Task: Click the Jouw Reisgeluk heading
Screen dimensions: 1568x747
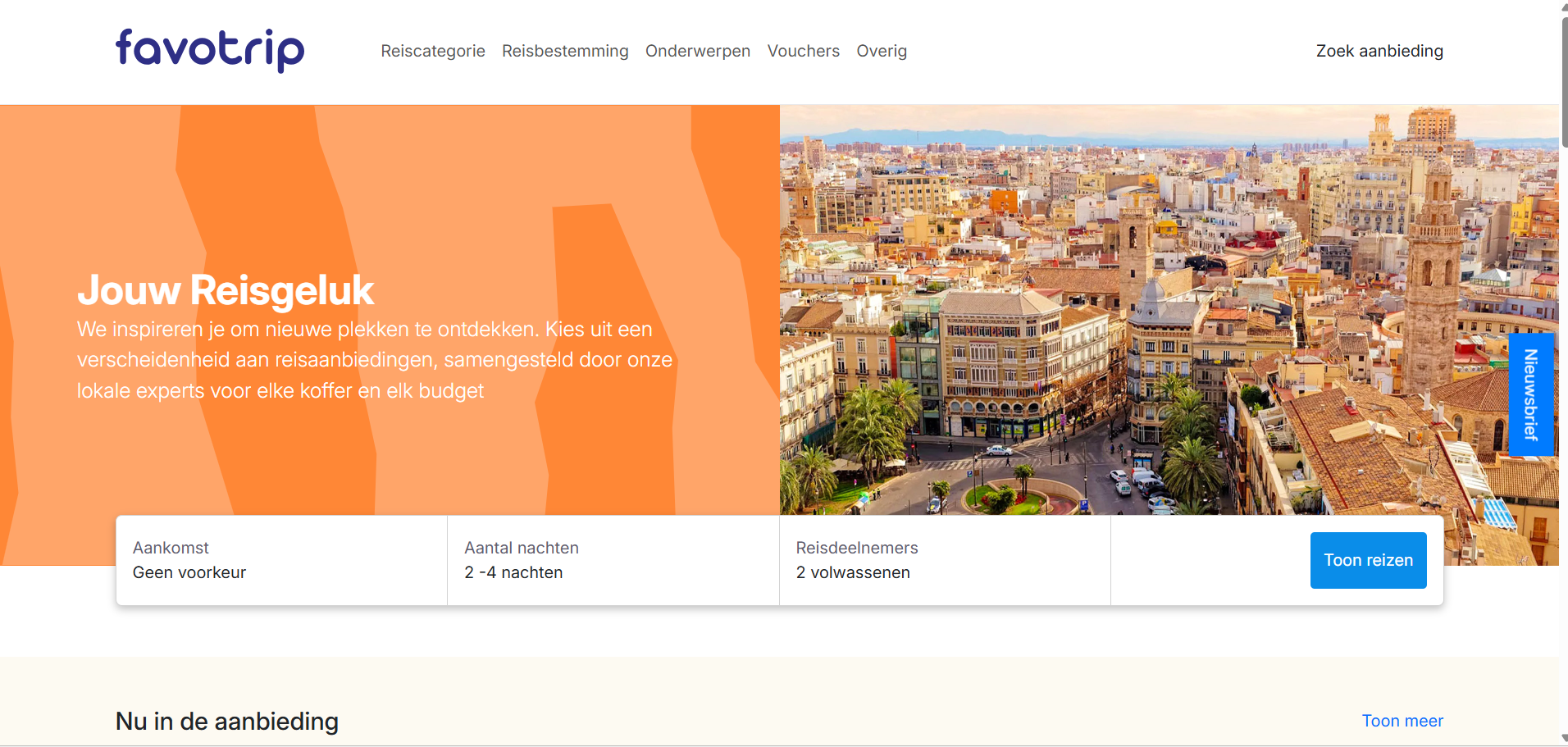Action: [x=225, y=290]
